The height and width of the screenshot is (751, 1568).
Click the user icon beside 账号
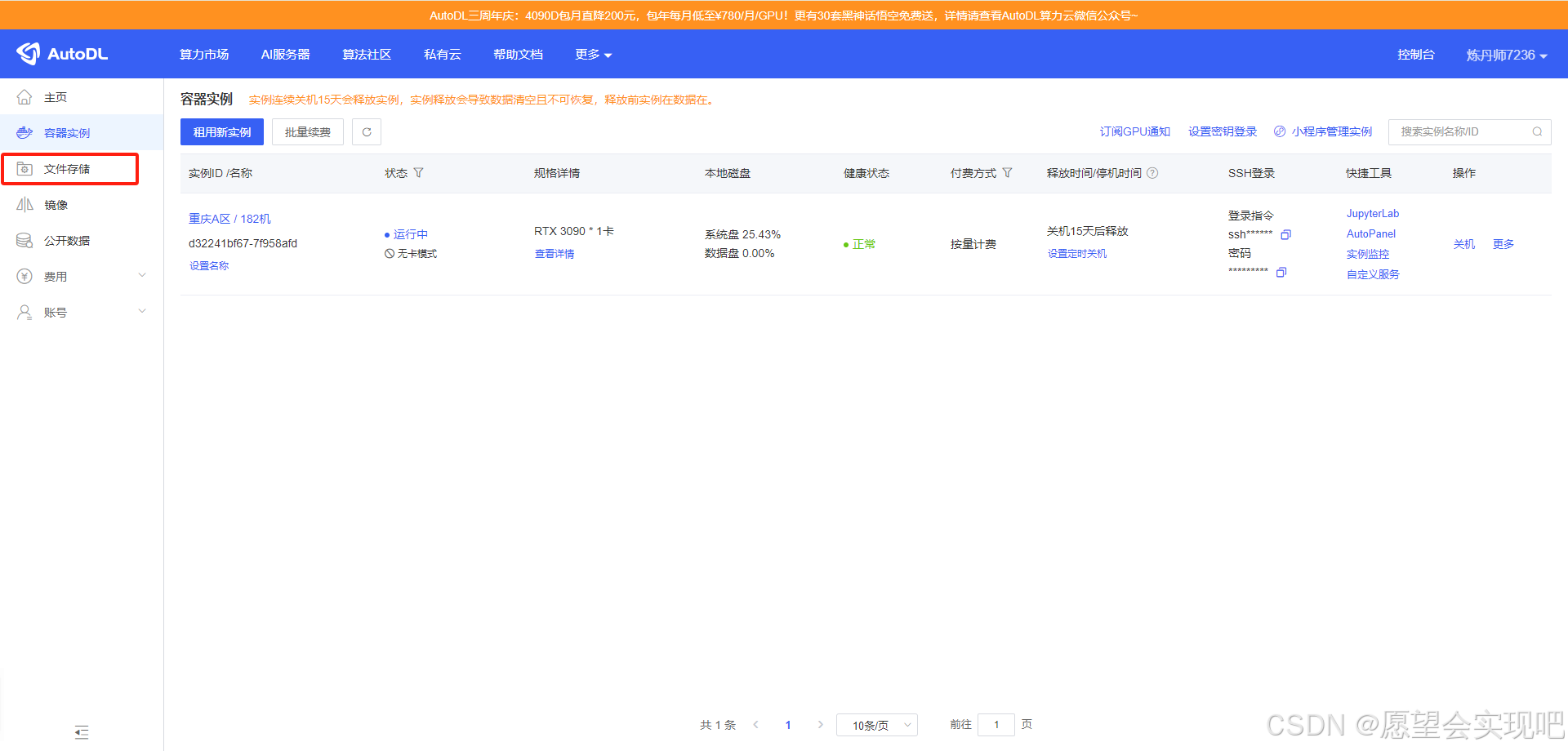point(24,313)
